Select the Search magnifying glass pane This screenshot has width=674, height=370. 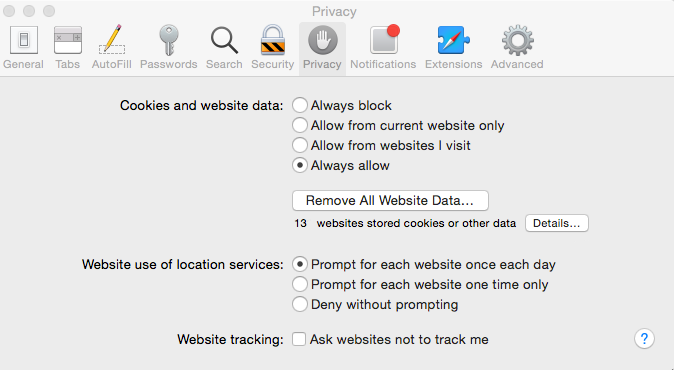(224, 47)
